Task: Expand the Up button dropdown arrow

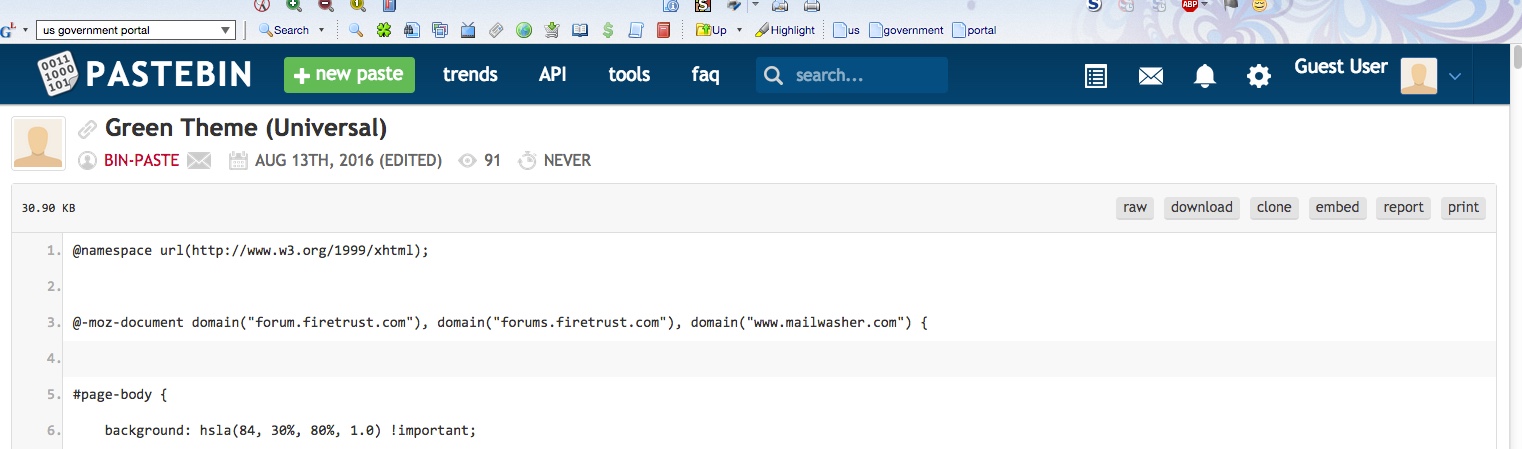Action: tap(739, 30)
